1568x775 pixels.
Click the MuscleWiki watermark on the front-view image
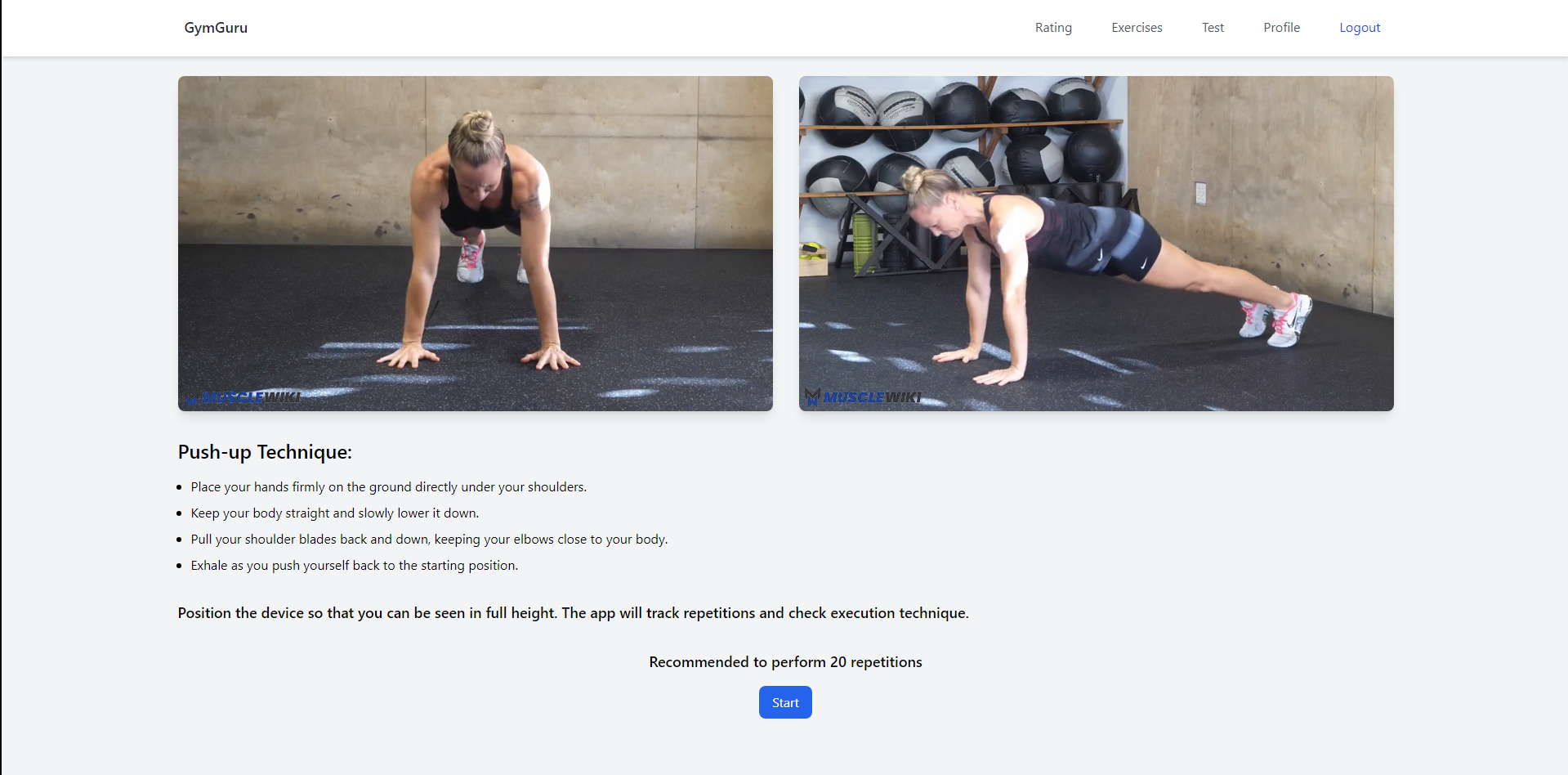(244, 397)
